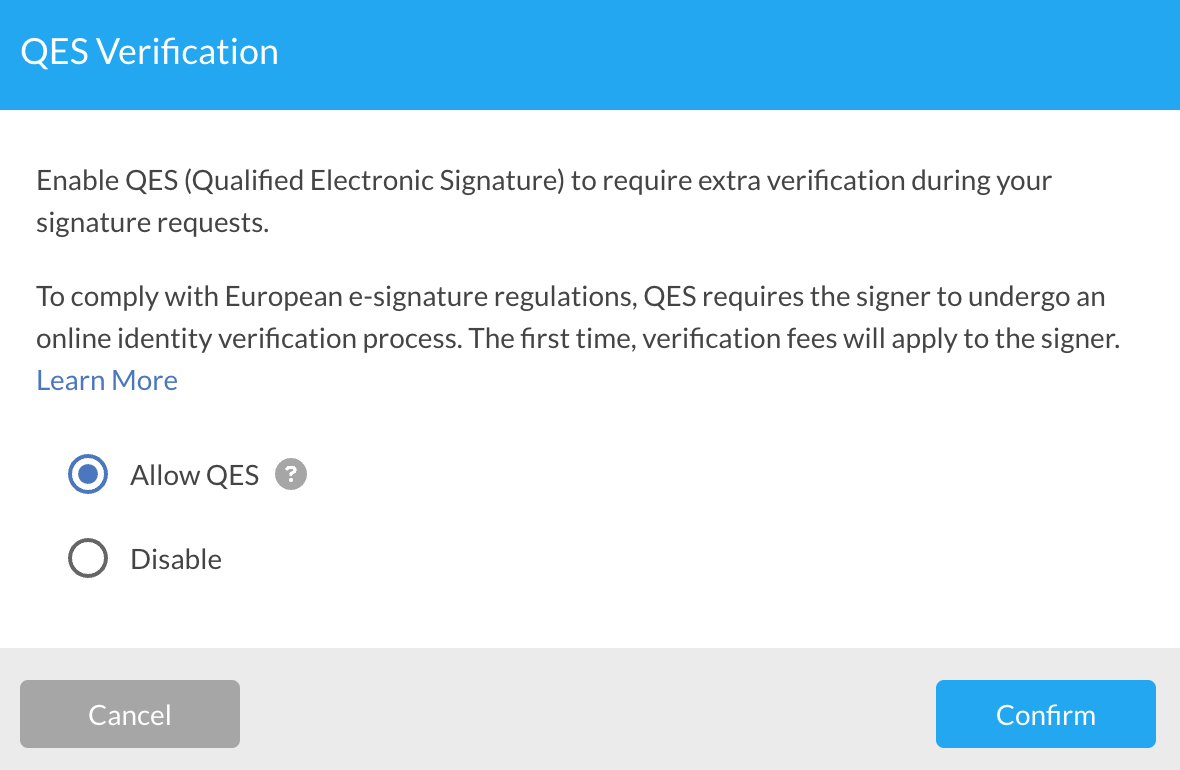Click the question mark help icon beside Allow QES

[x=290, y=474]
